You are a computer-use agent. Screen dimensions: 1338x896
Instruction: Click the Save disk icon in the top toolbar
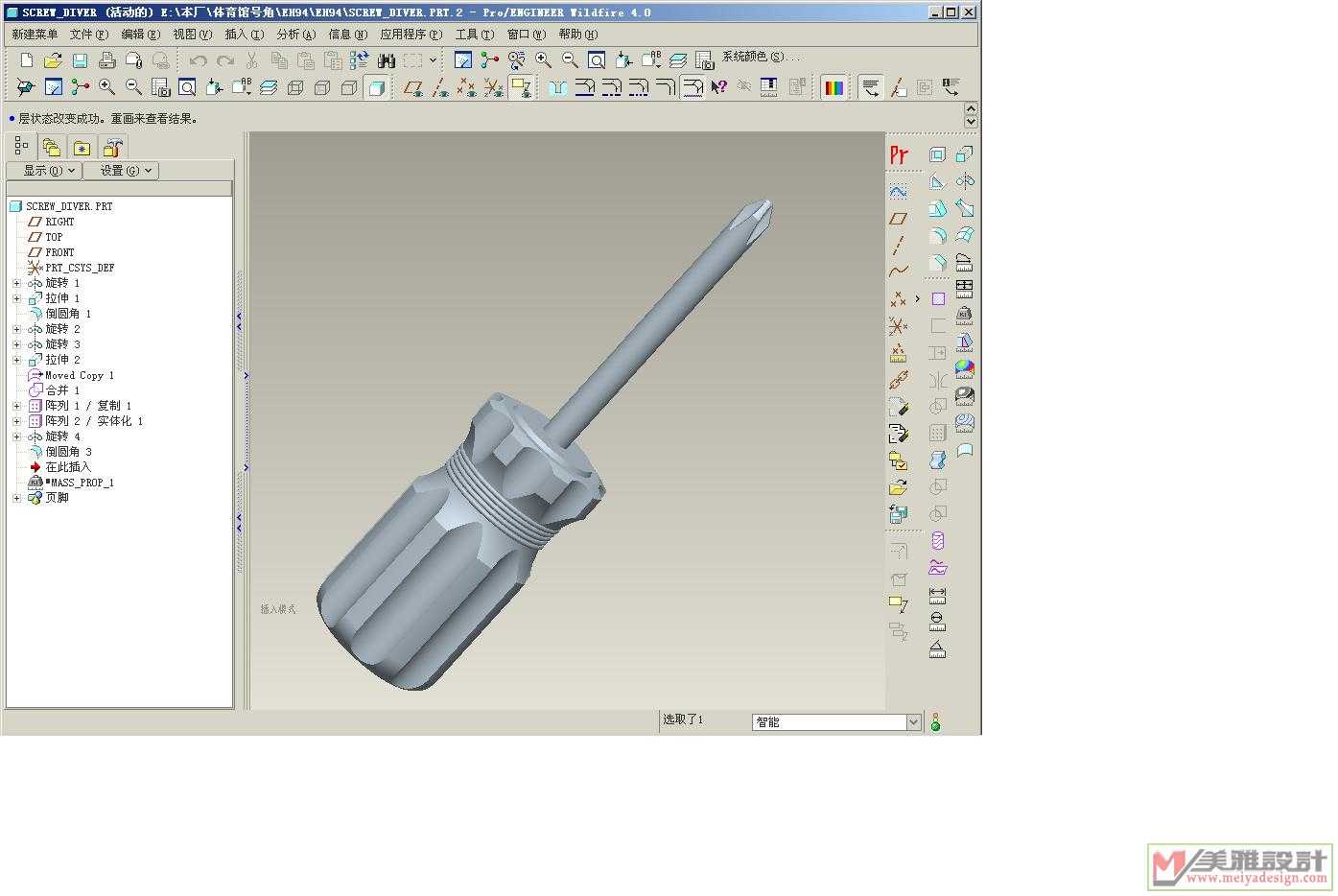pyautogui.click(x=81, y=60)
